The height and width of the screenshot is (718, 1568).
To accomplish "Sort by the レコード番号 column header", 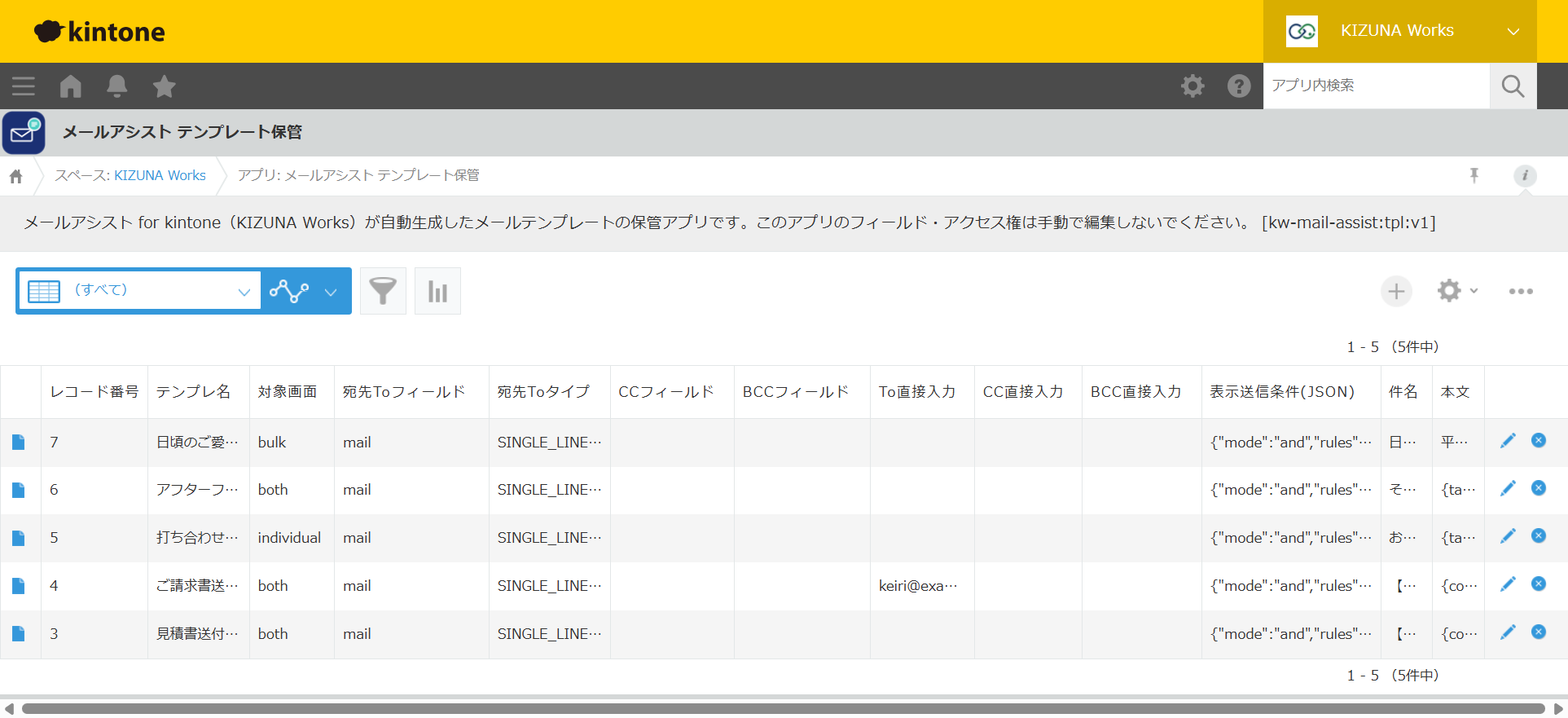I will point(94,392).
